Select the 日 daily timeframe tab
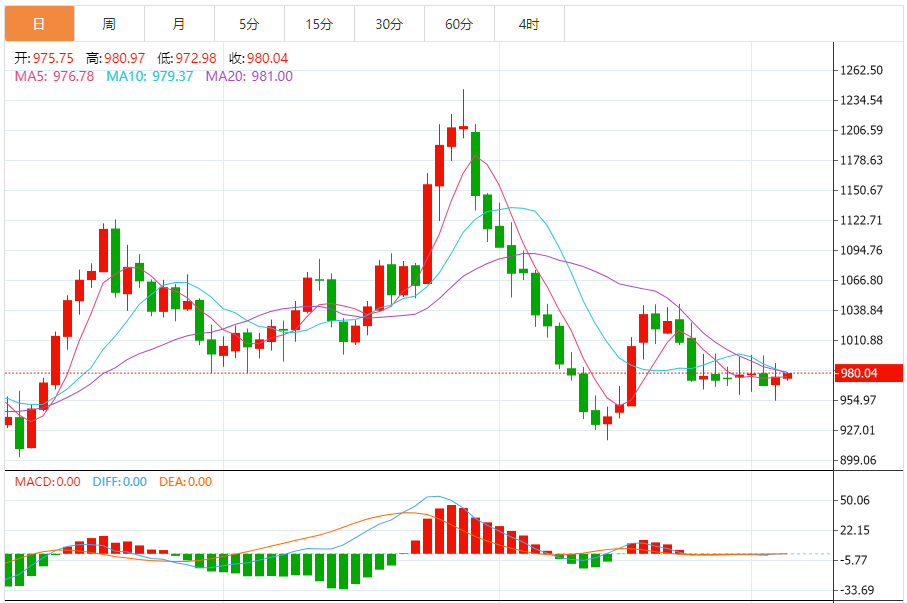This screenshot has width=907, height=603. [39, 24]
